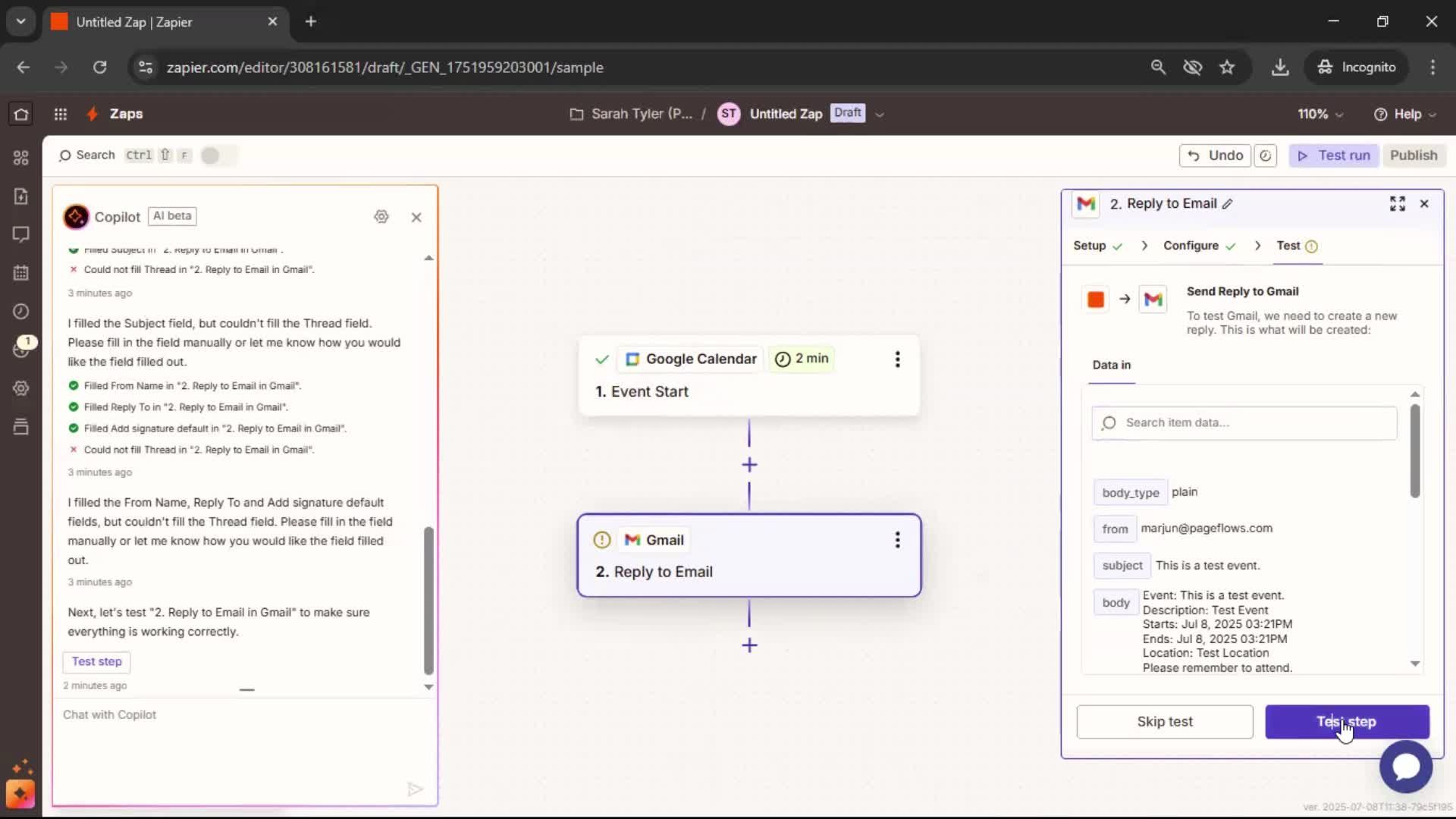Select the Gmail Reply to Email step
Screen dimensions: 1456x819
[x=749, y=556]
